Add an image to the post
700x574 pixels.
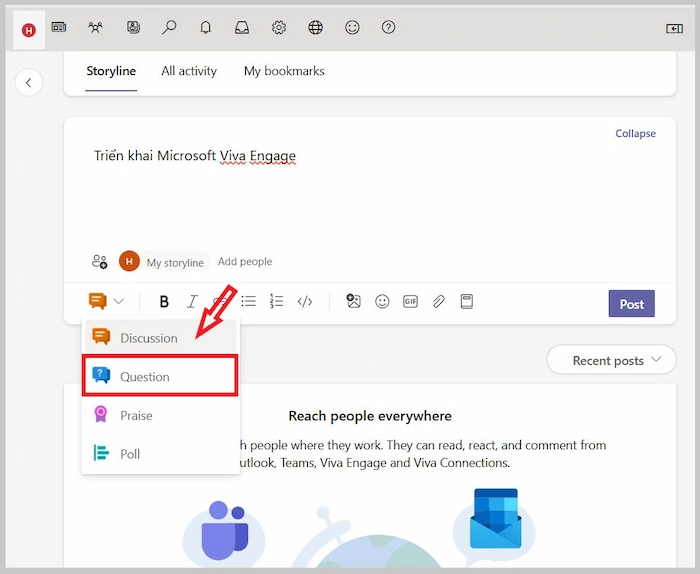coord(353,301)
